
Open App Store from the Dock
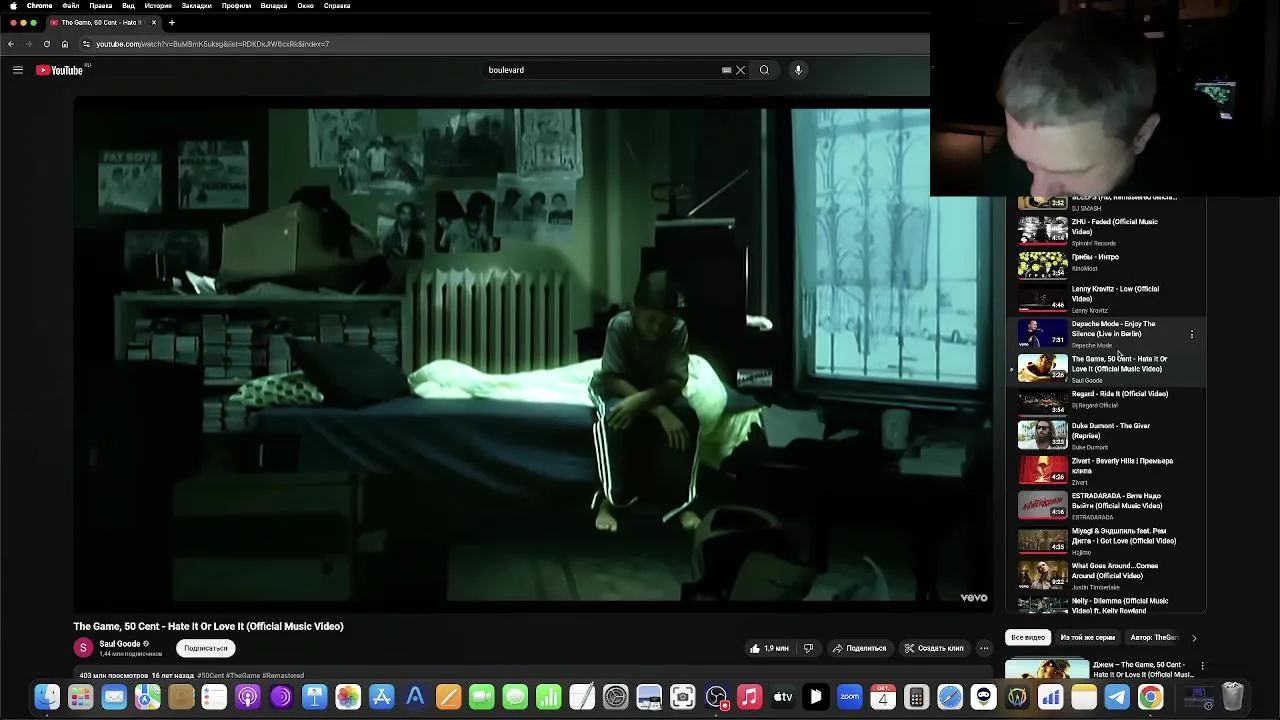pyautogui.click(x=381, y=697)
